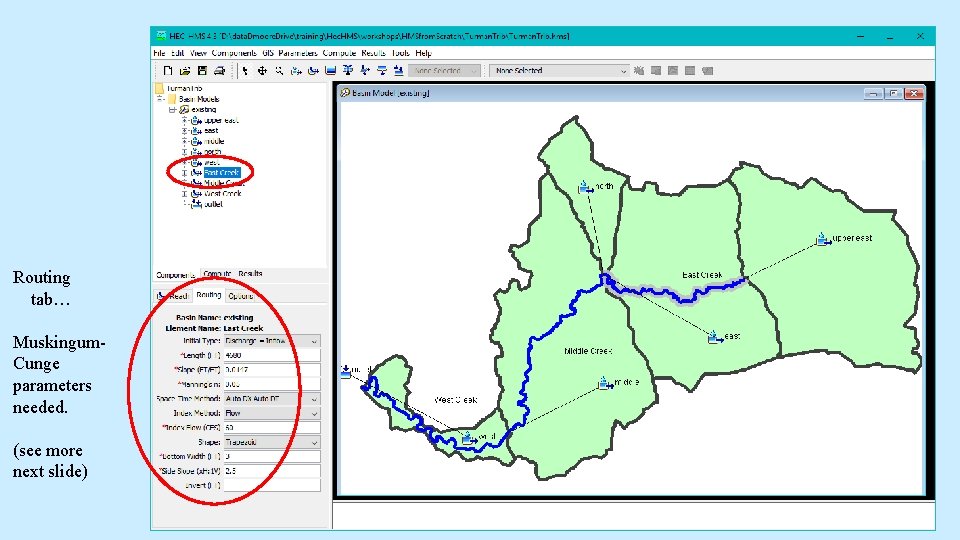Expand the upper east subbasin node
The width and height of the screenshot is (960, 540).
(184, 120)
